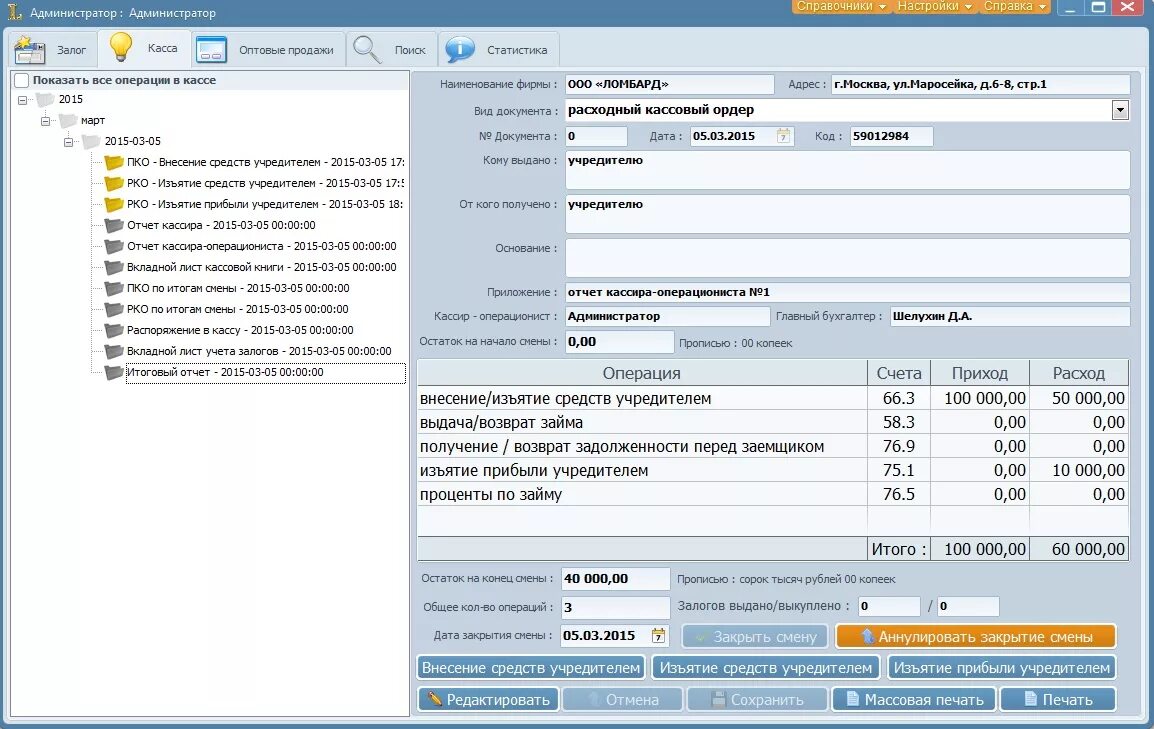Toggle Показать все операции в кассе checkbox
The height and width of the screenshot is (729, 1154).
point(22,80)
